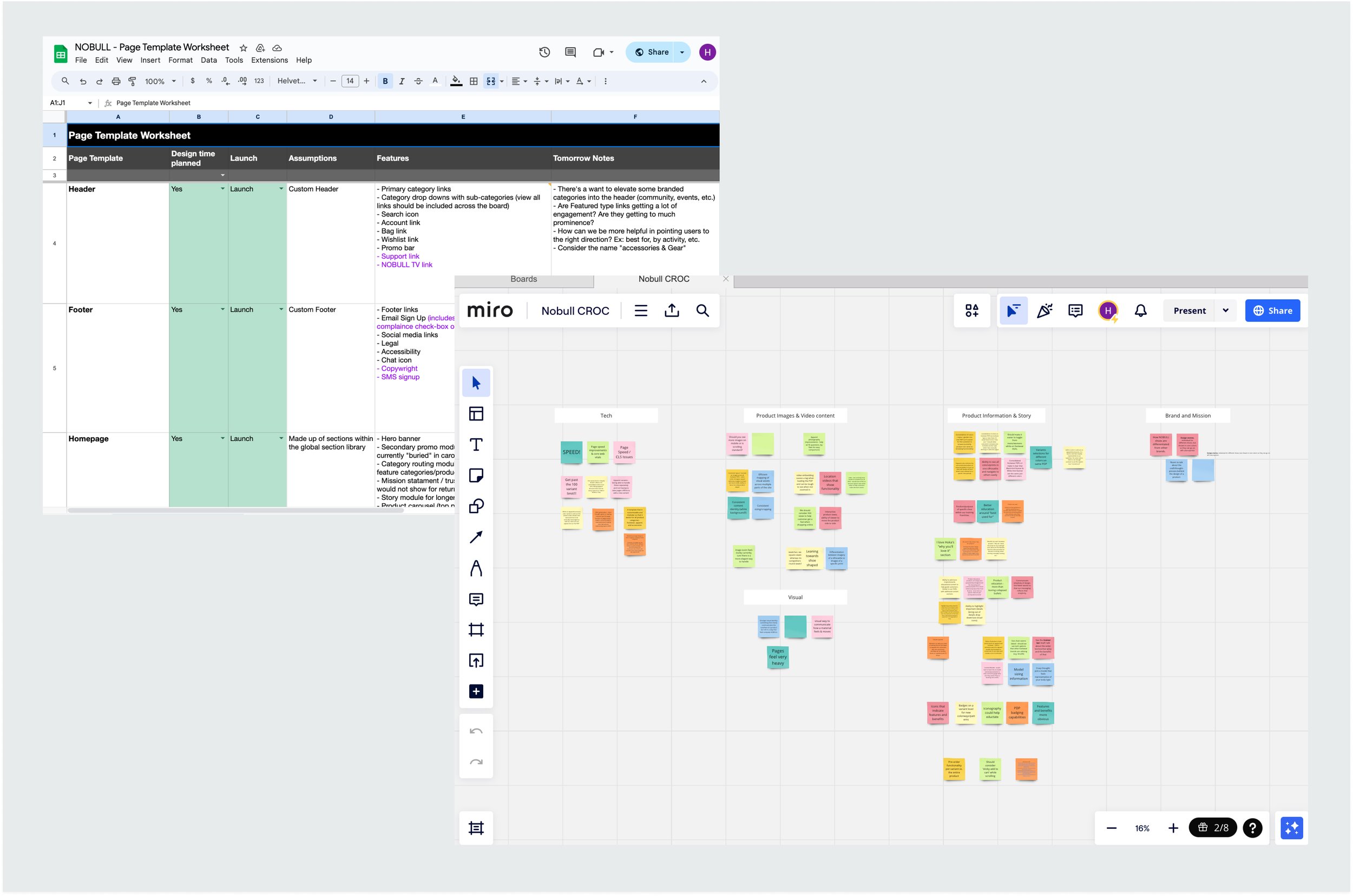Open the Footer row Yes dropdown
Screen dimensions: 1353x896
pyautogui.click(x=222, y=309)
